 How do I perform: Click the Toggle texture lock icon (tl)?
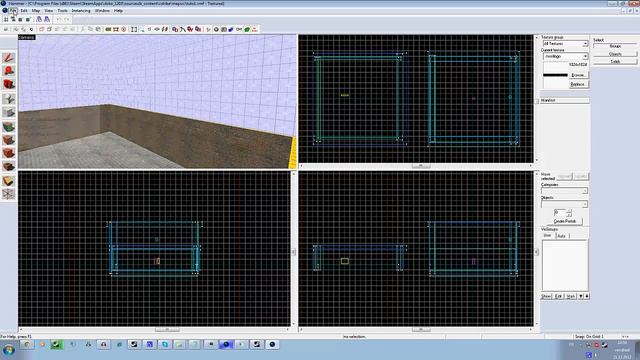tap(149, 29)
